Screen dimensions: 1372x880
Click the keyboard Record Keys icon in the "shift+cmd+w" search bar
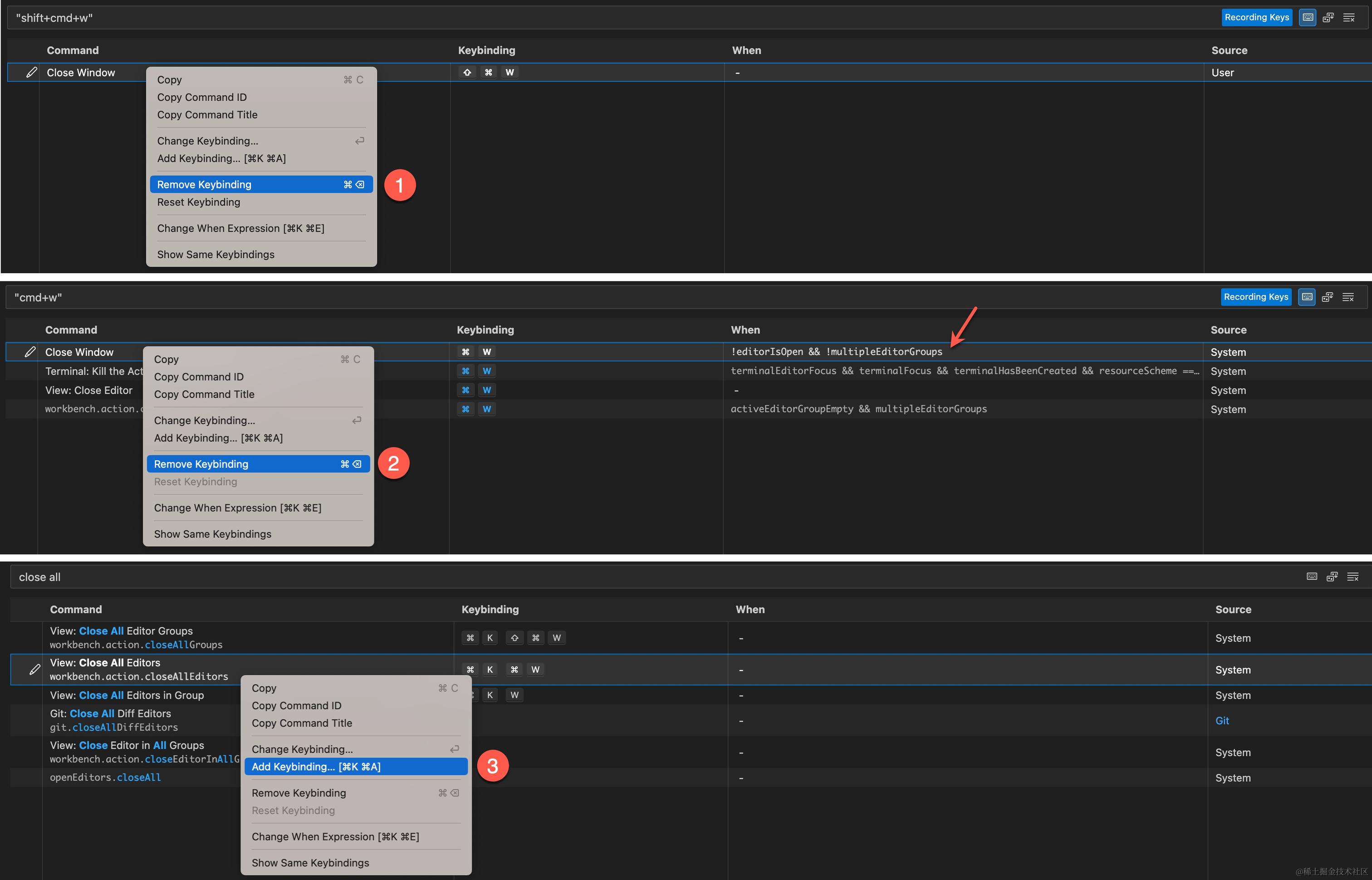click(1308, 18)
